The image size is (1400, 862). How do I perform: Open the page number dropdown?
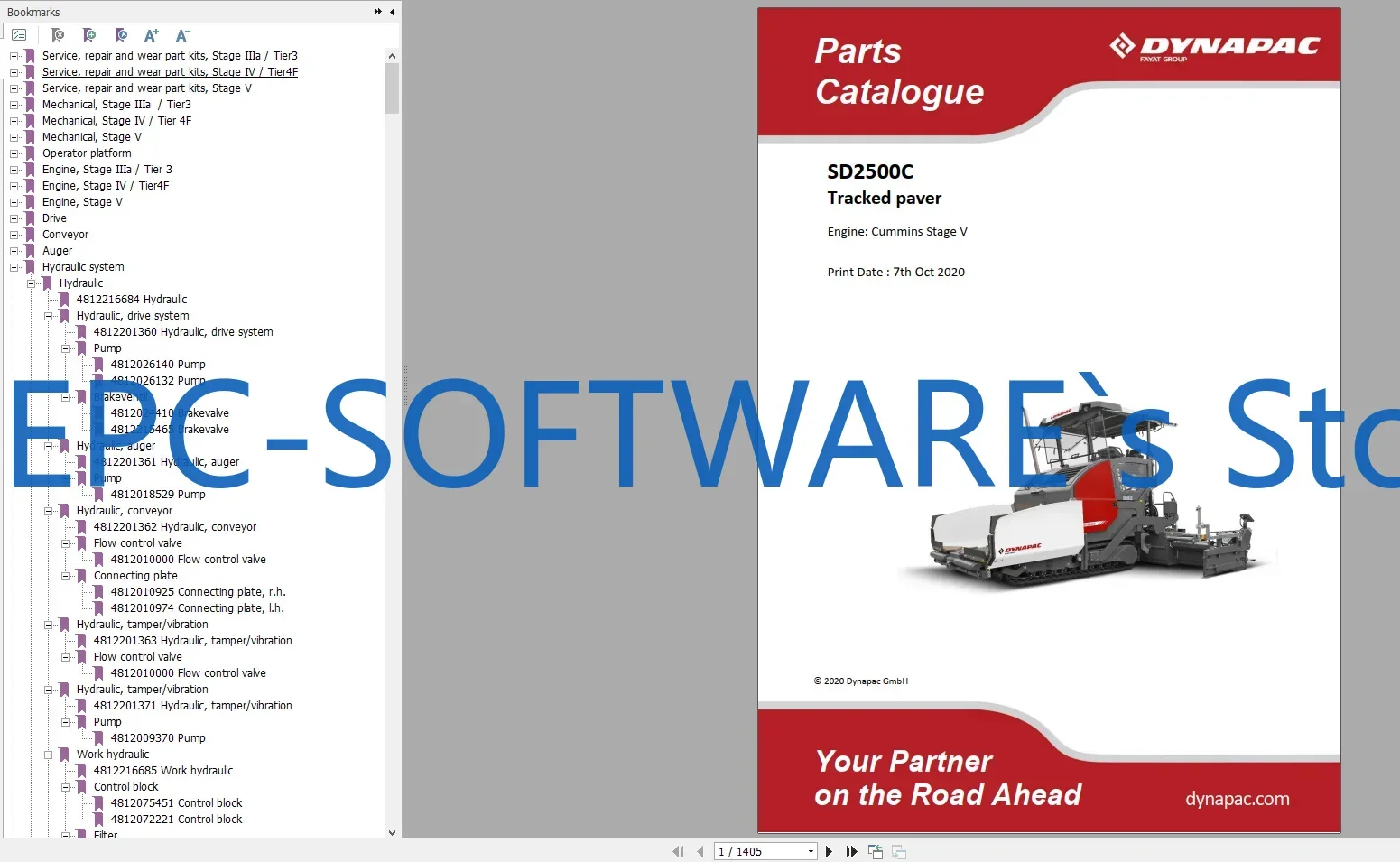pyautogui.click(x=810, y=851)
